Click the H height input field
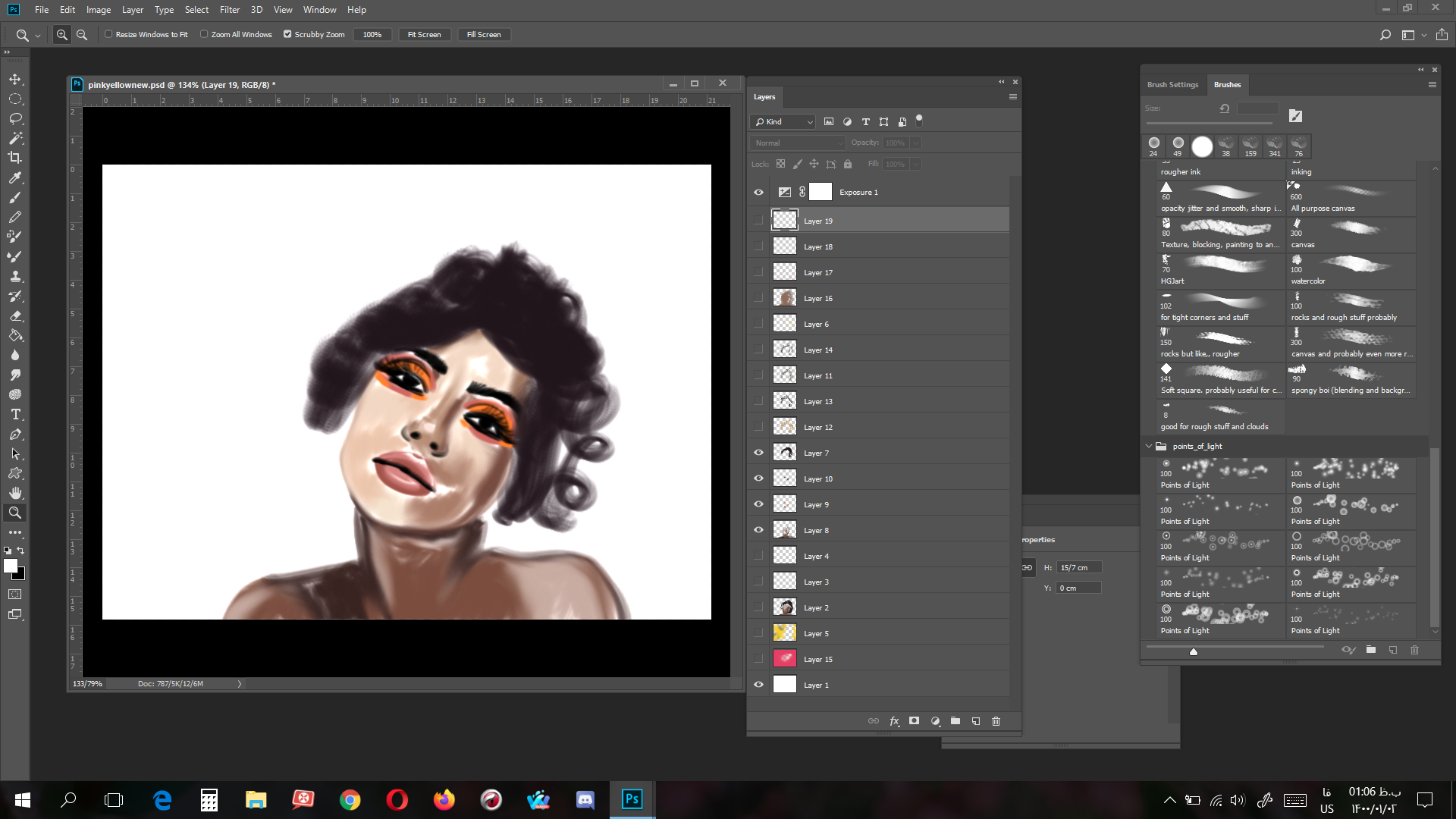The height and width of the screenshot is (819, 1456). [x=1079, y=567]
